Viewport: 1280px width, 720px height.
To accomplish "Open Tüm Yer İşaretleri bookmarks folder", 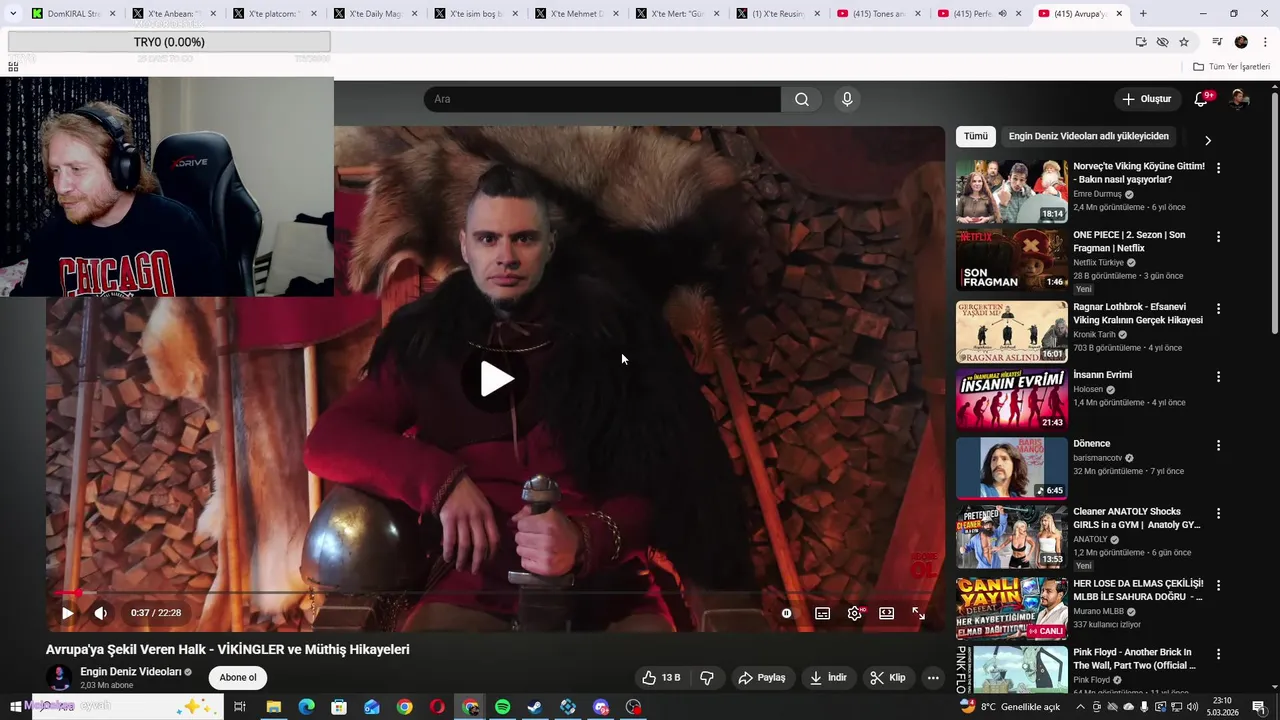I will pos(1232,67).
